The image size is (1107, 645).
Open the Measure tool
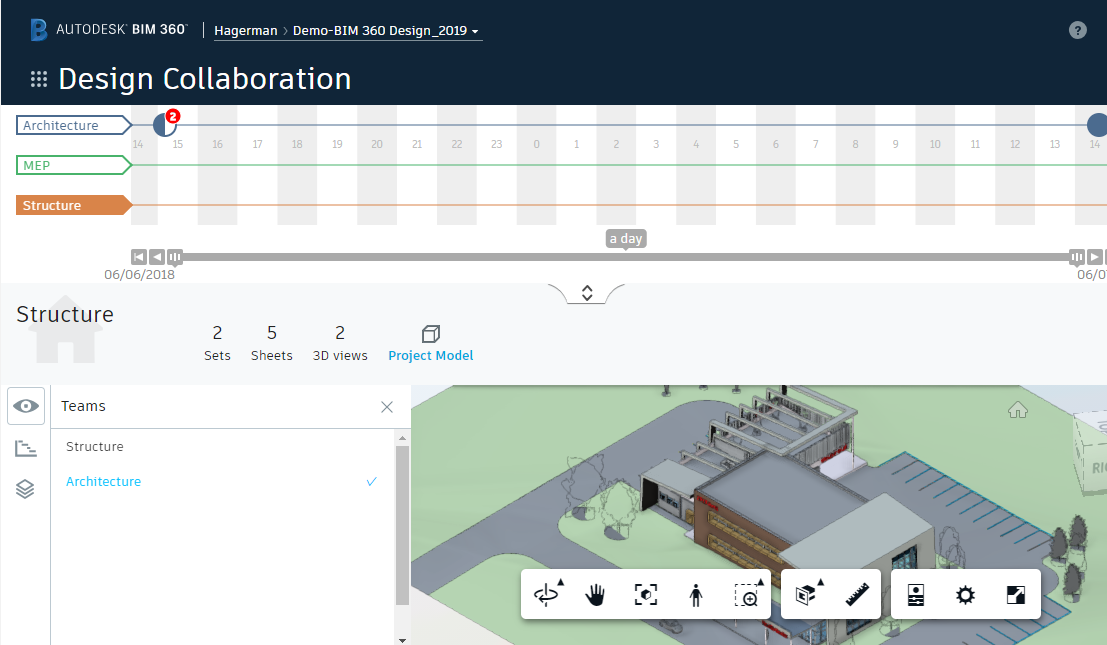click(x=857, y=594)
